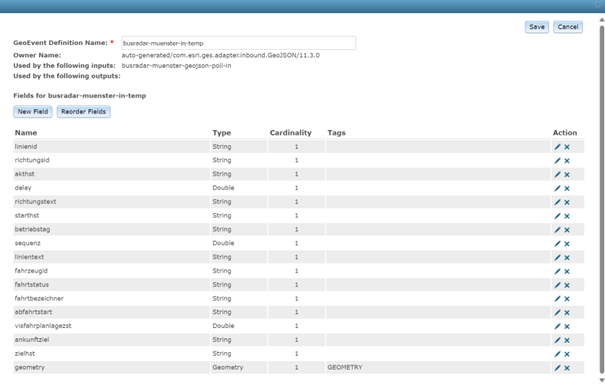Save the GeoEvent Definition
The height and width of the screenshot is (384, 605).
537,27
